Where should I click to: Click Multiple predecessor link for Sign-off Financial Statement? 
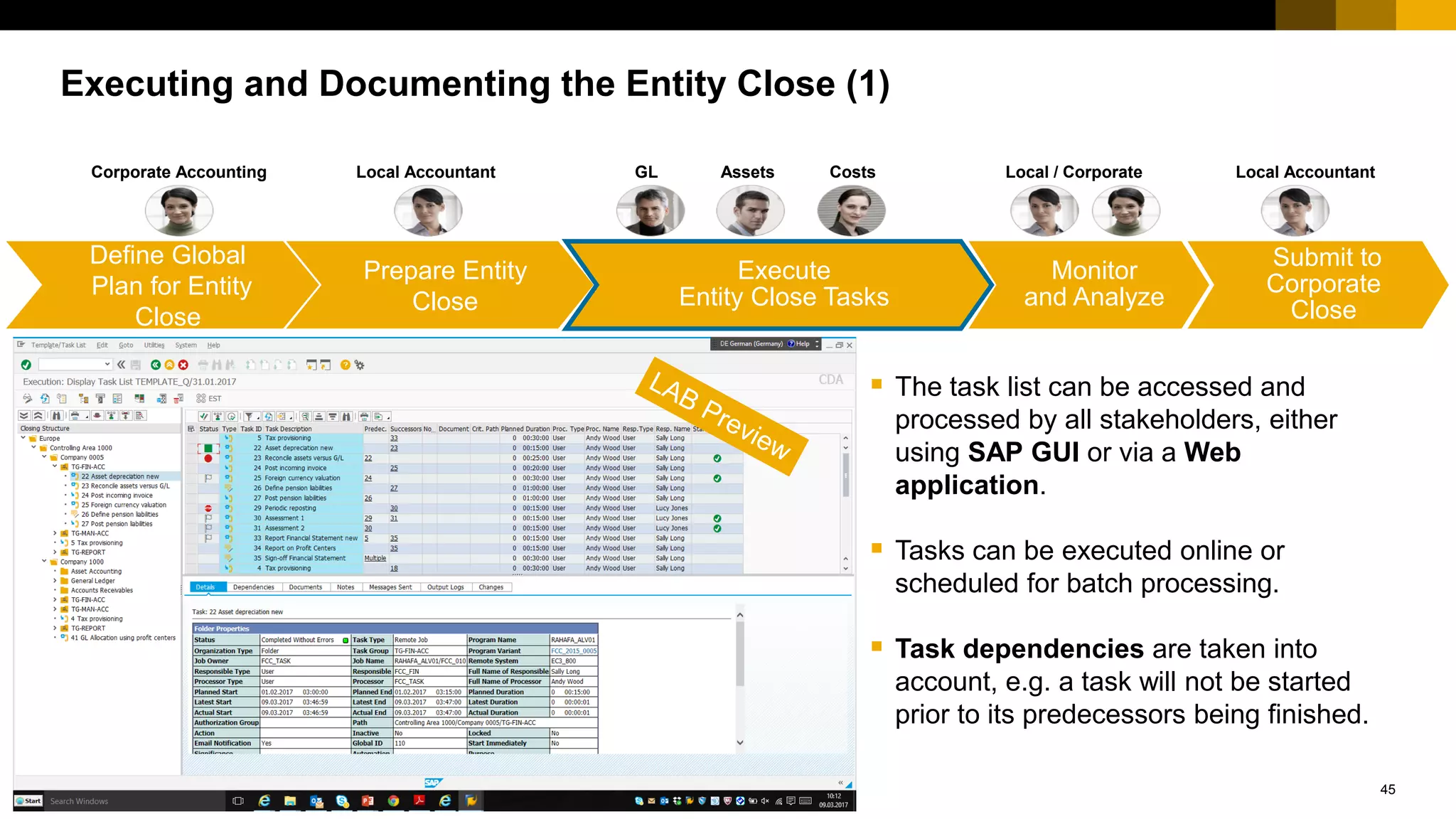pos(375,558)
